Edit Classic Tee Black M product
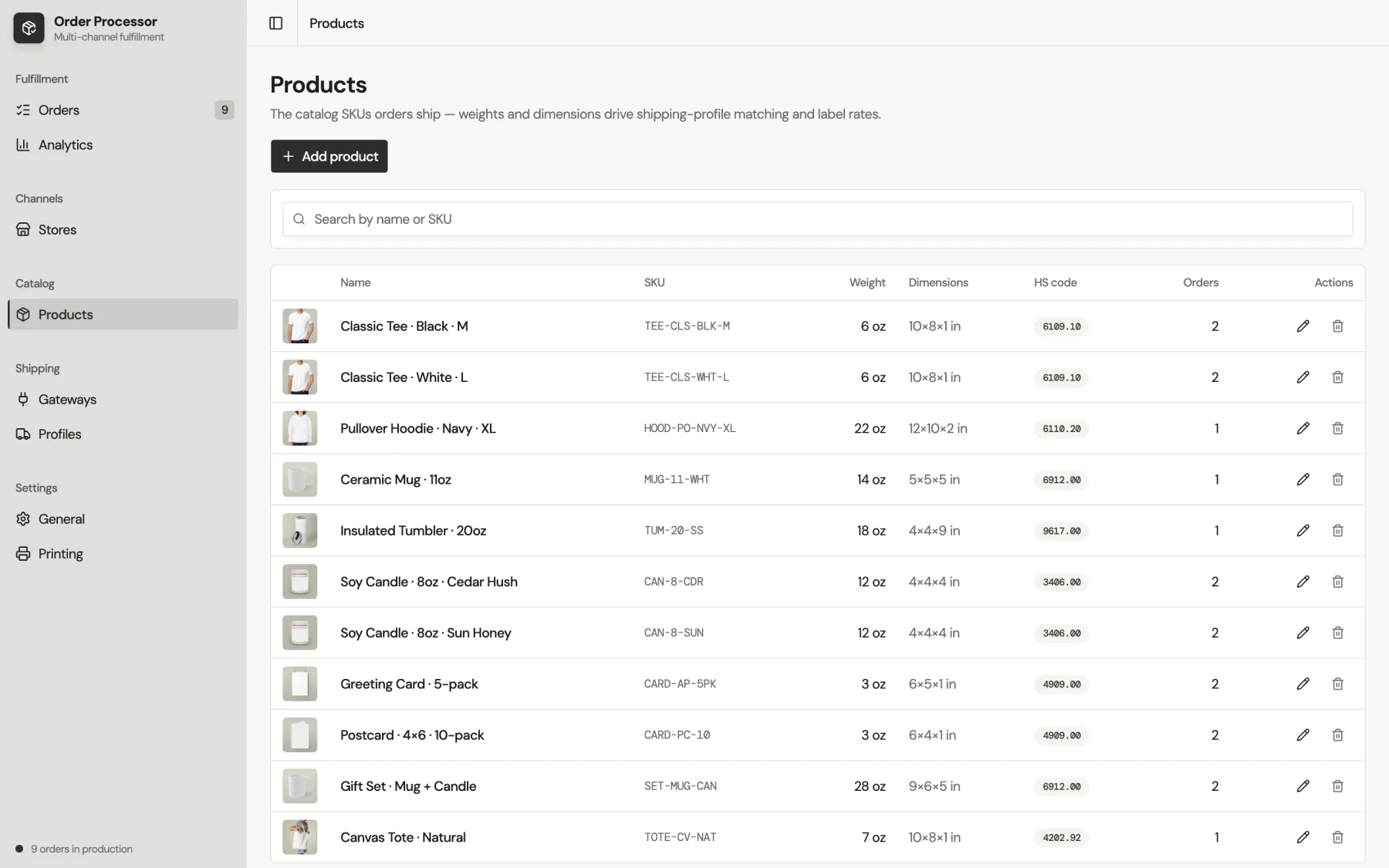 pos(1303,326)
